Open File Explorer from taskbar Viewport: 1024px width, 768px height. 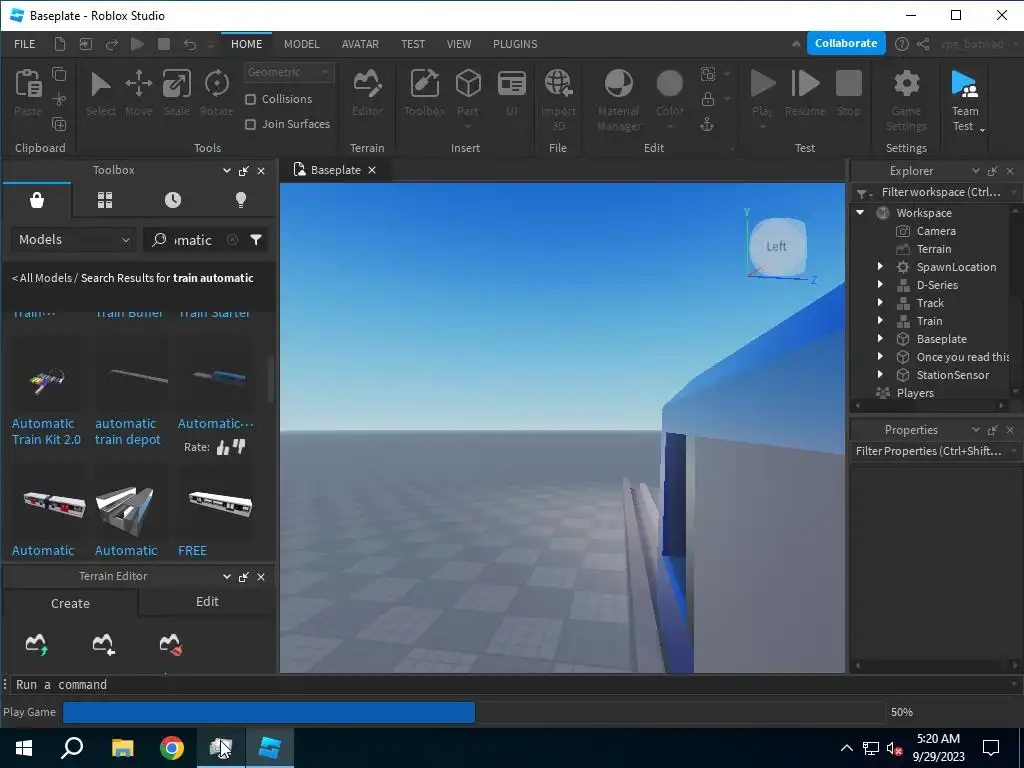coord(122,748)
